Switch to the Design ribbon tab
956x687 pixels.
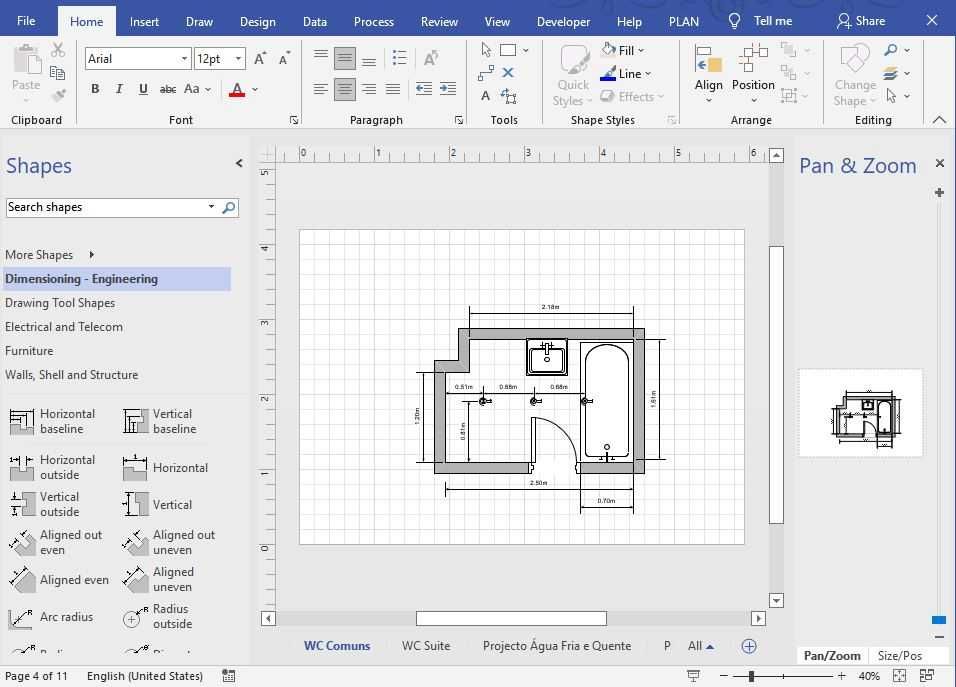[257, 21]
